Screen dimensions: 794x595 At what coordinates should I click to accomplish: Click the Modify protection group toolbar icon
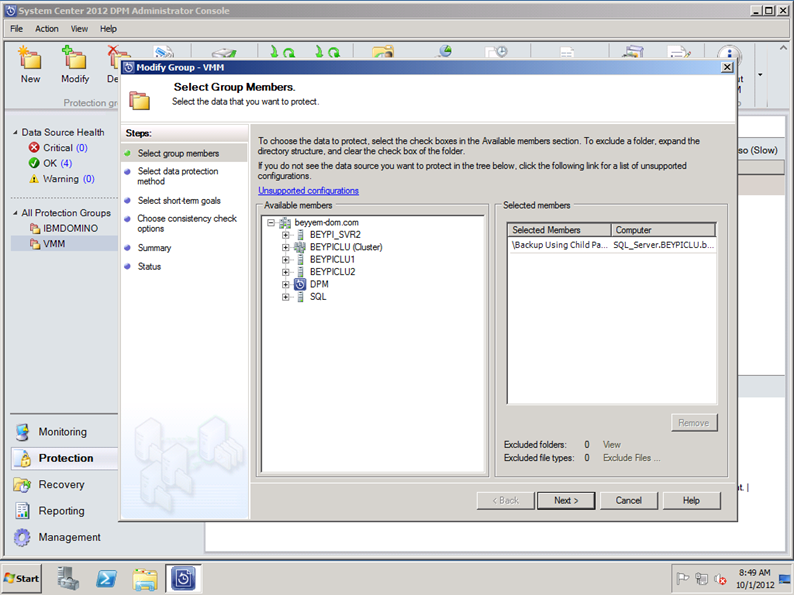74,57
